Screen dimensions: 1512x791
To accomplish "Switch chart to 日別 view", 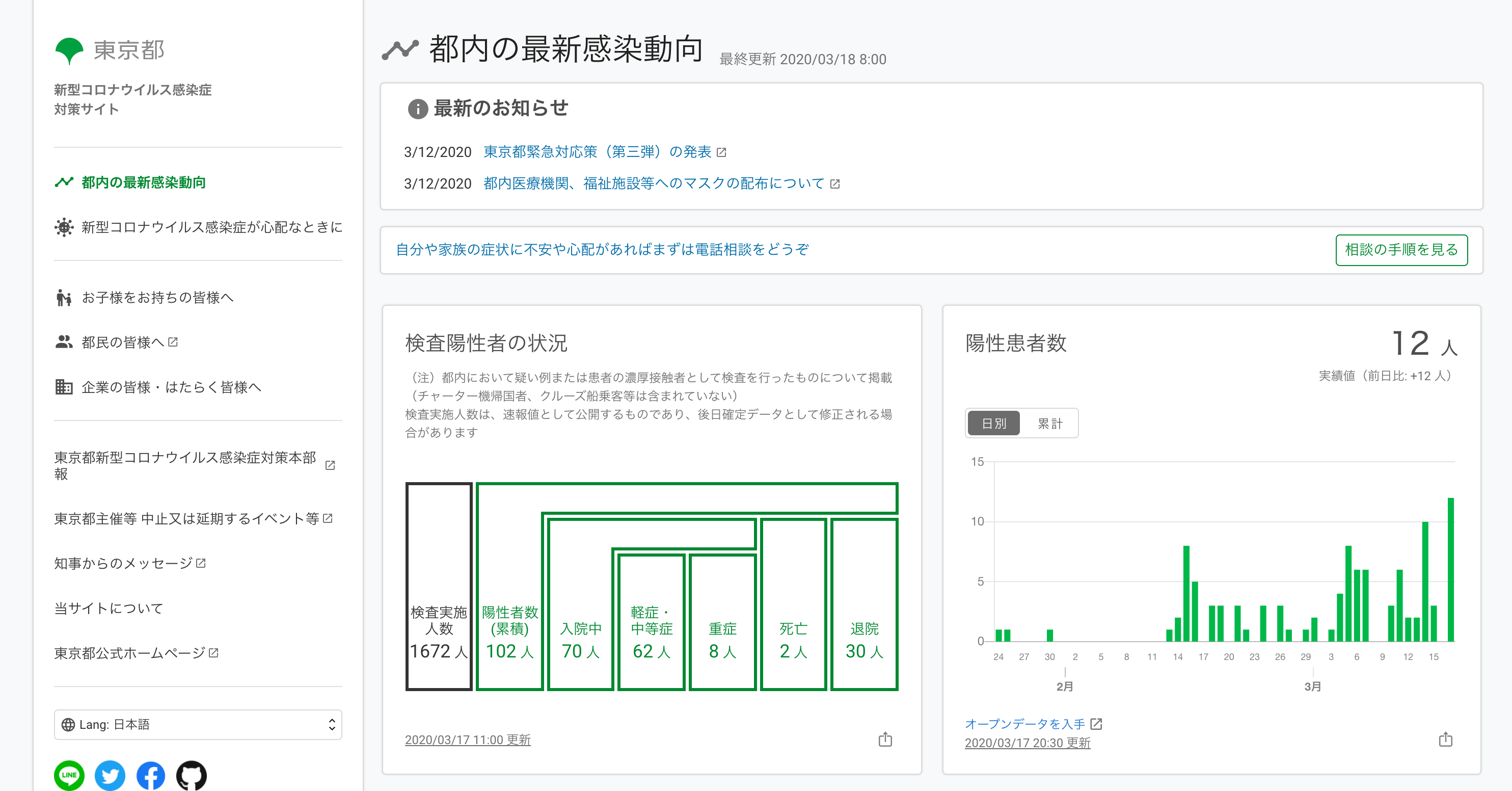I will 994,423.
